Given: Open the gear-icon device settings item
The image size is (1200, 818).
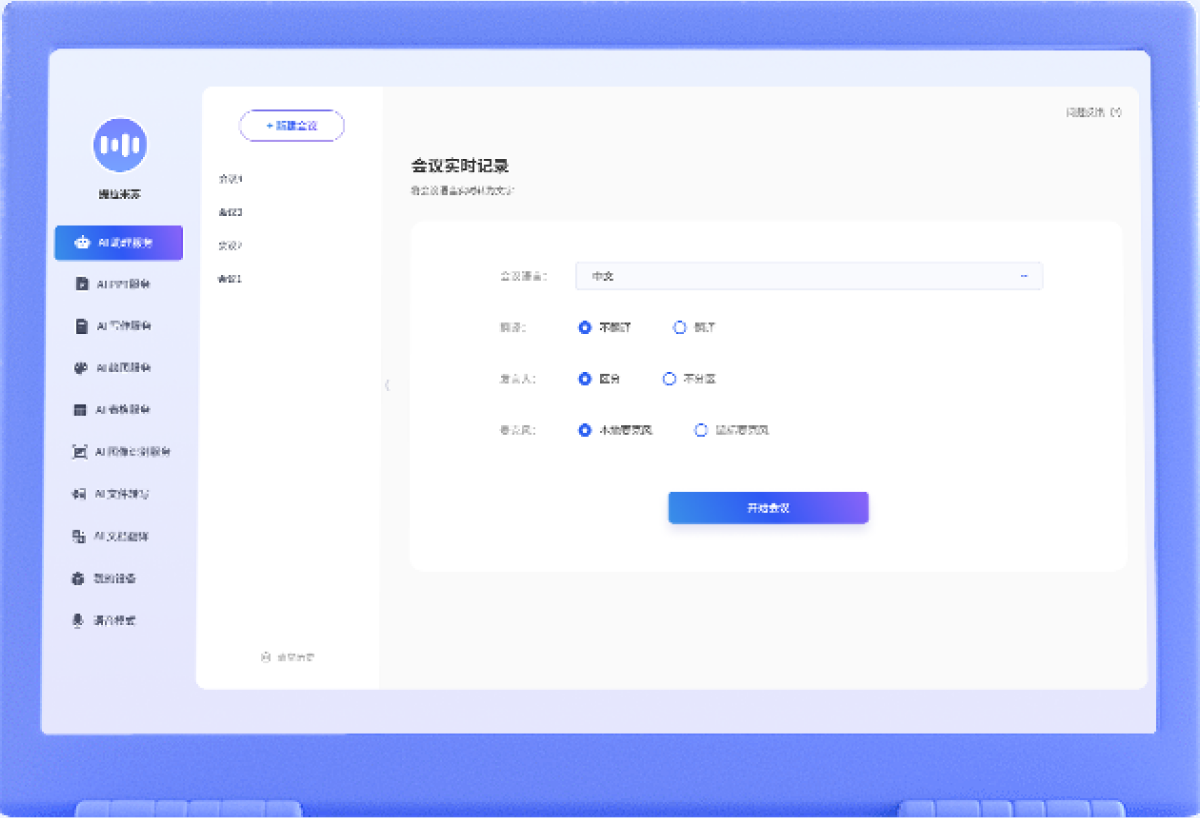Looking at the screenshot, I should click(x=104, y=578).
